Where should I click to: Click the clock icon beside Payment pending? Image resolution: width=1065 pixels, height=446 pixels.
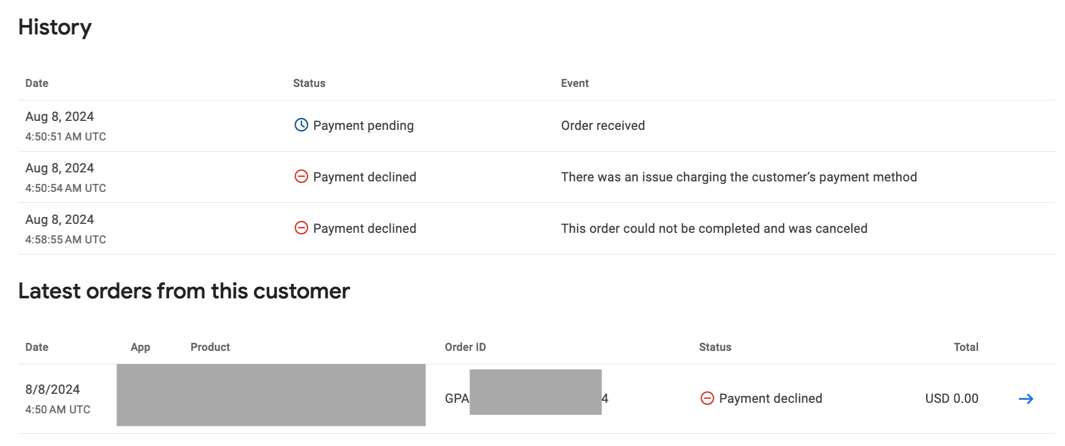(301, 126)
